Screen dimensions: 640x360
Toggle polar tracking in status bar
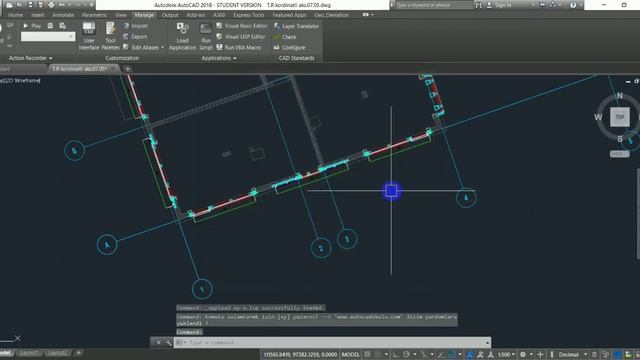pyautogui.click(x=406, y=354)
